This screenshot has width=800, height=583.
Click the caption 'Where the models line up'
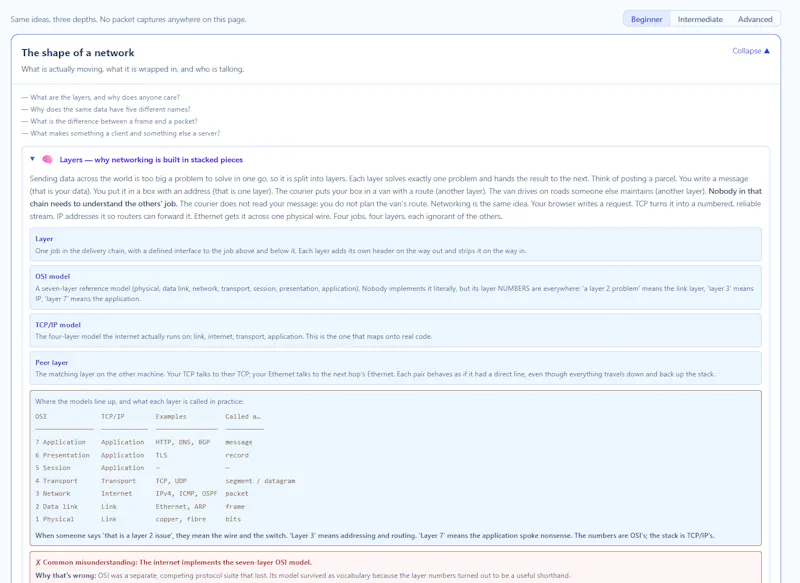139,401
